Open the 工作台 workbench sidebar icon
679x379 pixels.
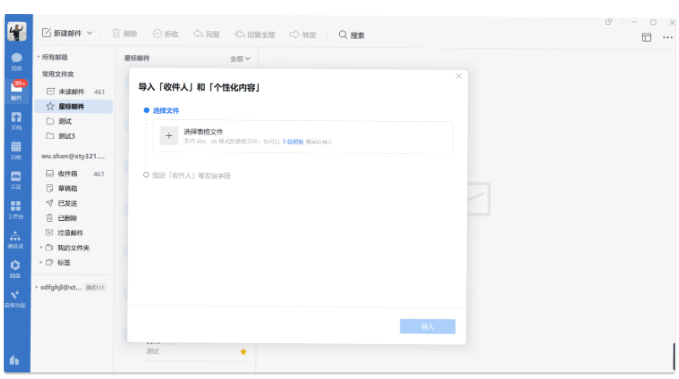16,209
